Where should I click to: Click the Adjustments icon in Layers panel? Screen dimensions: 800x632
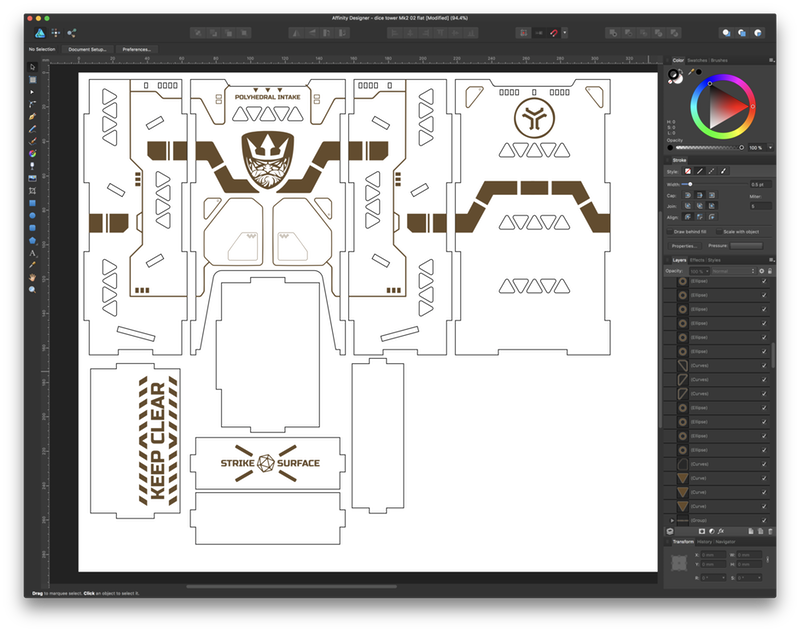pos(712,532)
